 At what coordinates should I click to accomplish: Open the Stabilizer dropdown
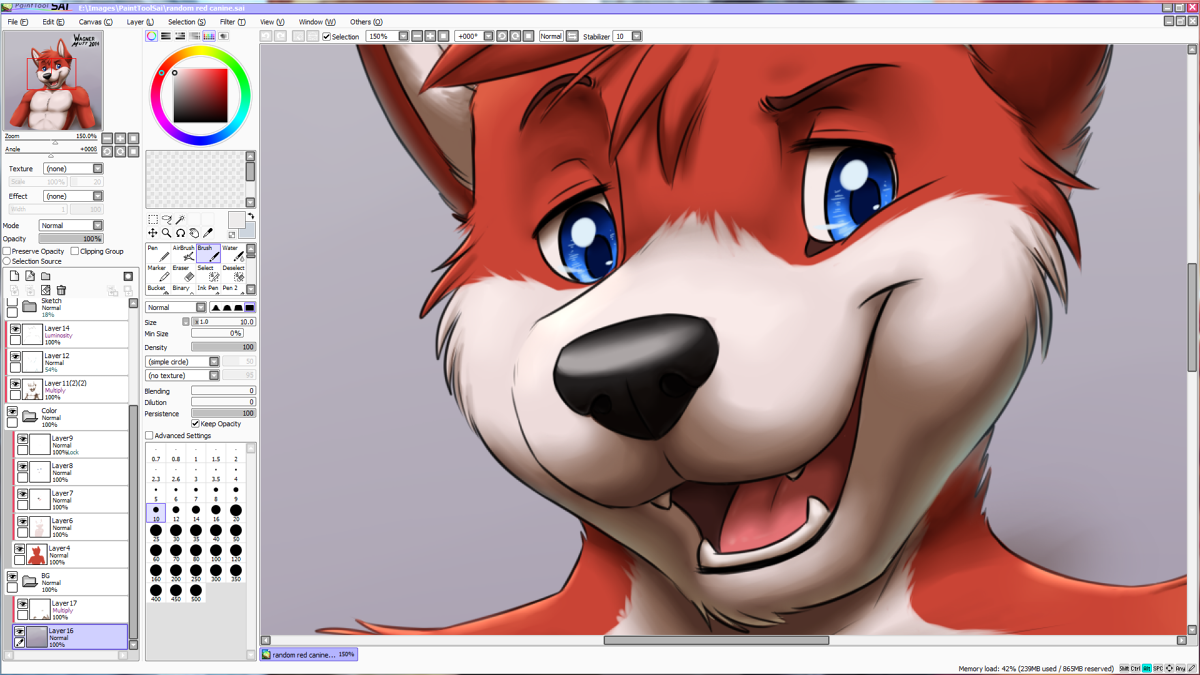pyautogui.click(x=636, y=36)
